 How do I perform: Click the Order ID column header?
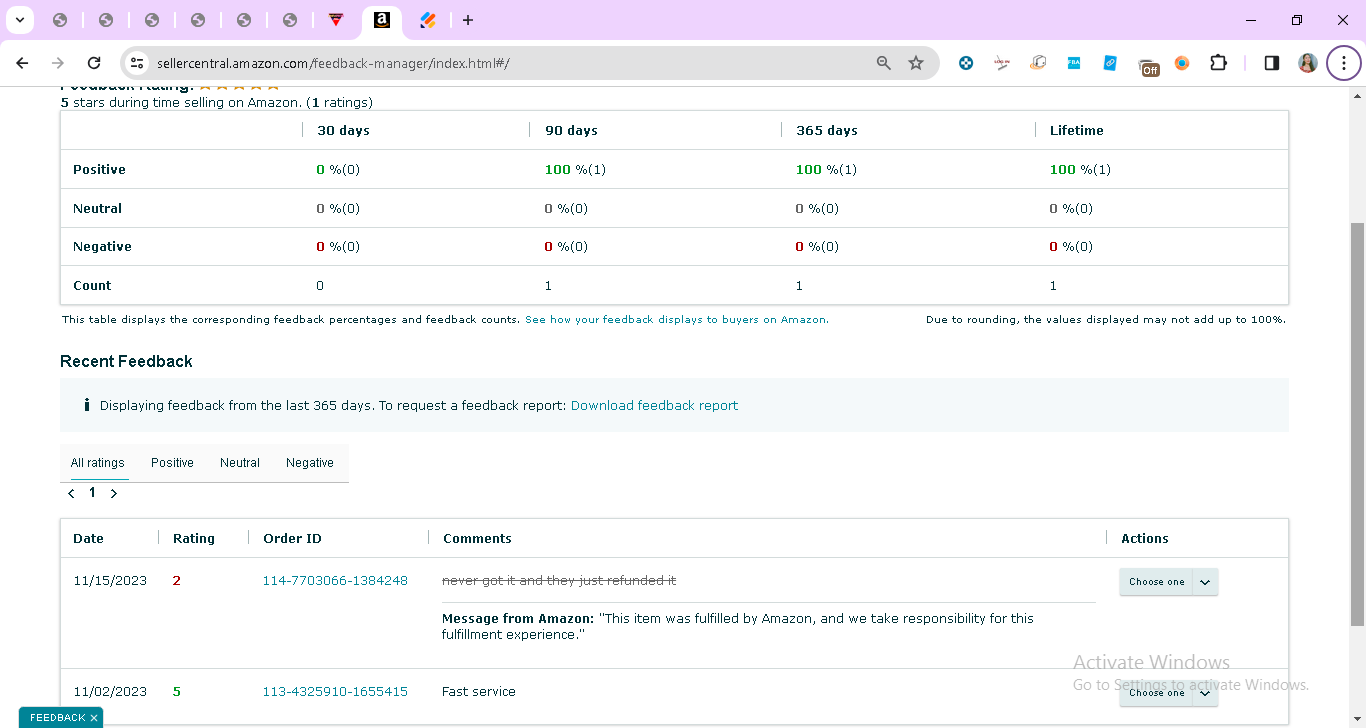pyautogui.click(x=292, y=539)
